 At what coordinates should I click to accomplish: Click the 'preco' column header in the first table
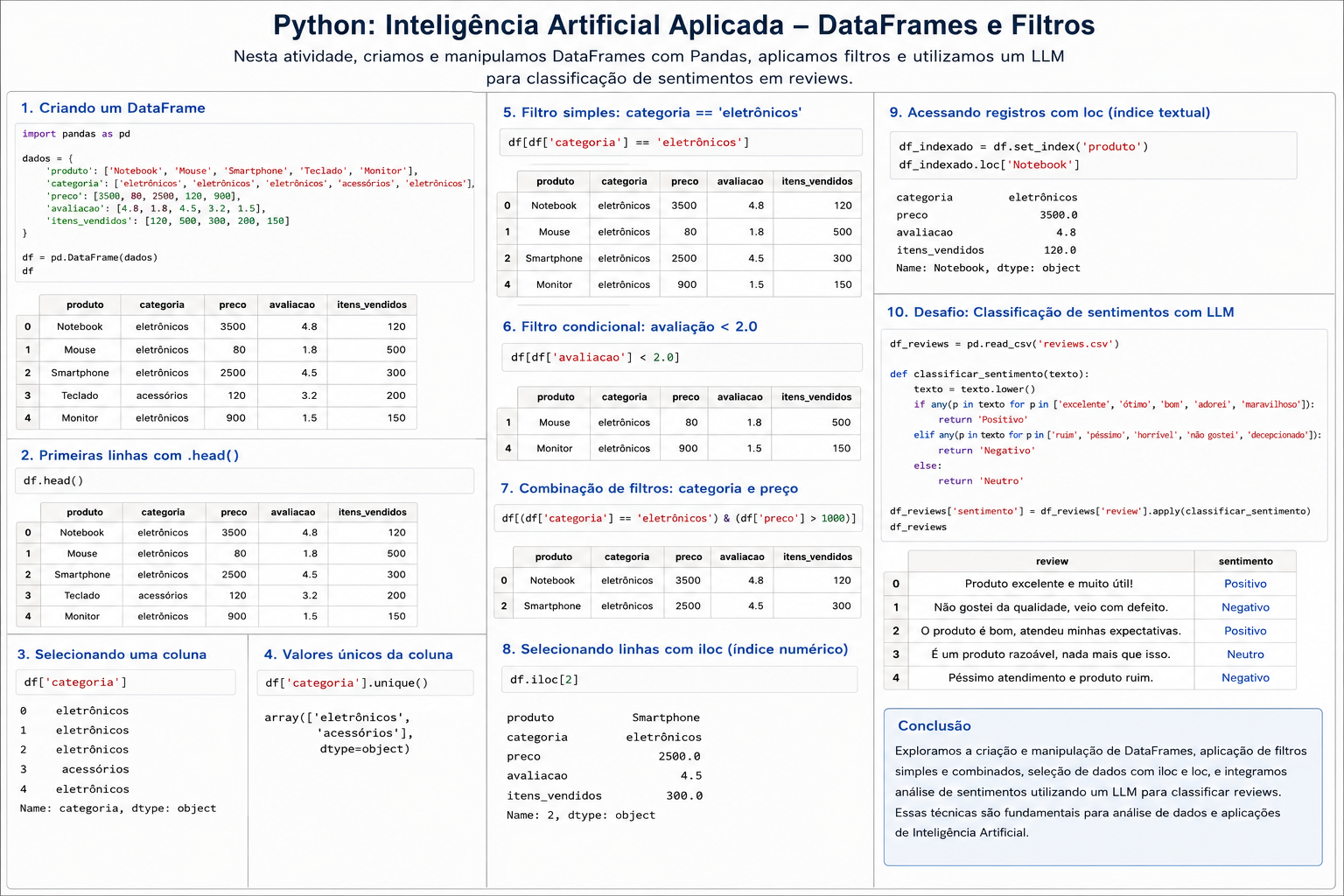(x=233, y=304)
